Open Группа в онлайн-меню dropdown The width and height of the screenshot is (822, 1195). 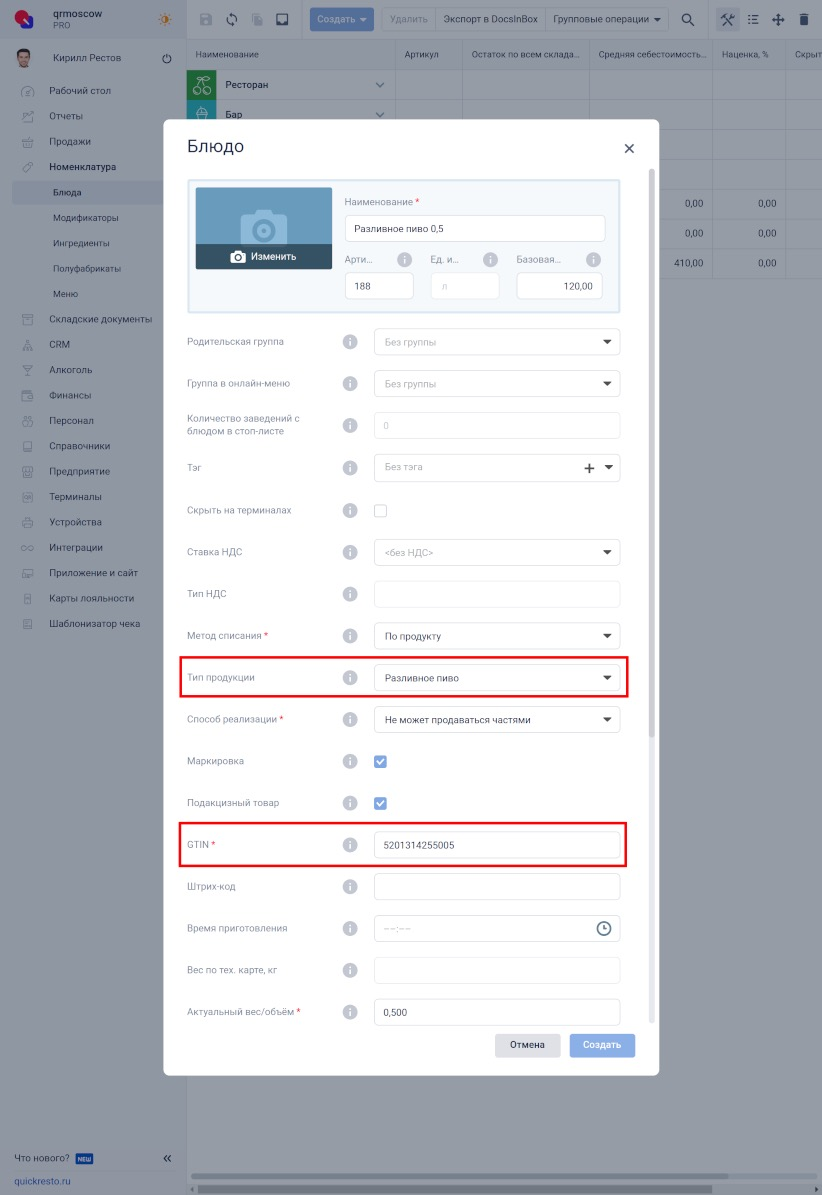point(497,384)
